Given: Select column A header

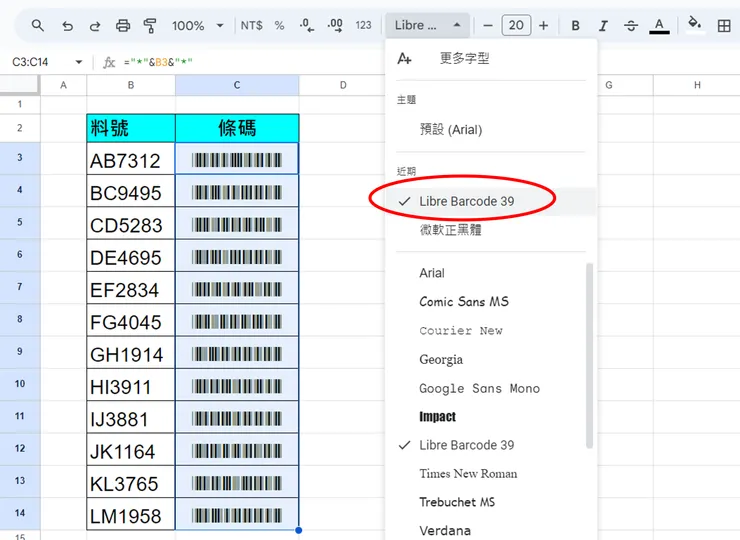Looking at the screenshot, I should point(63,85).
